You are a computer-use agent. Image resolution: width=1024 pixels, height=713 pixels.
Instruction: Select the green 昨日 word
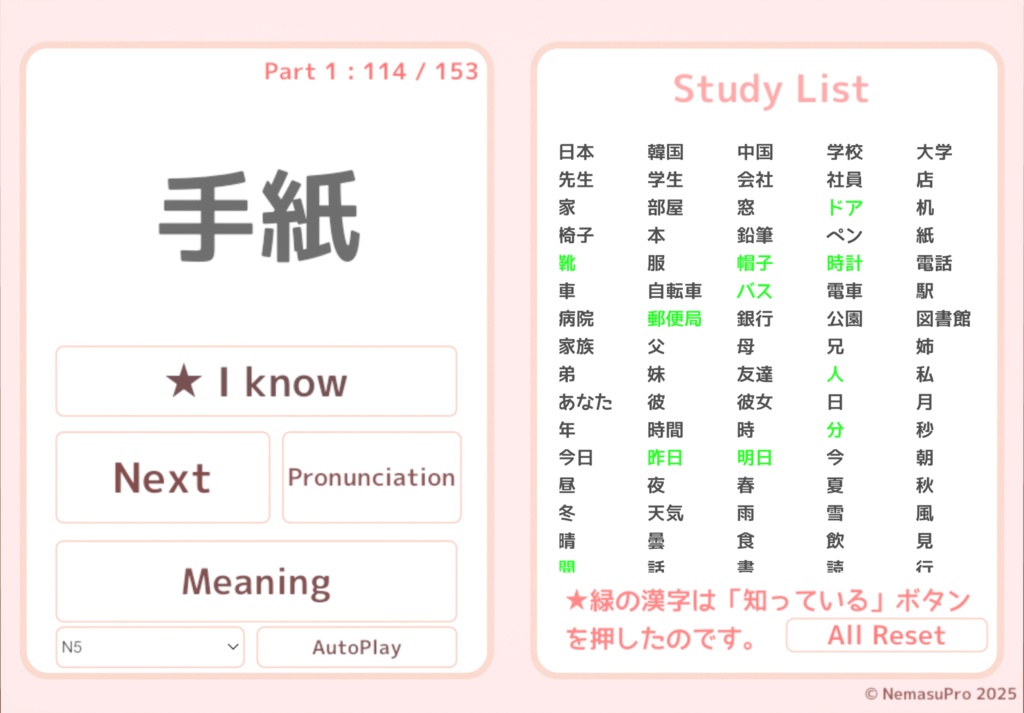pyautogui.click(x=665, y=458)
